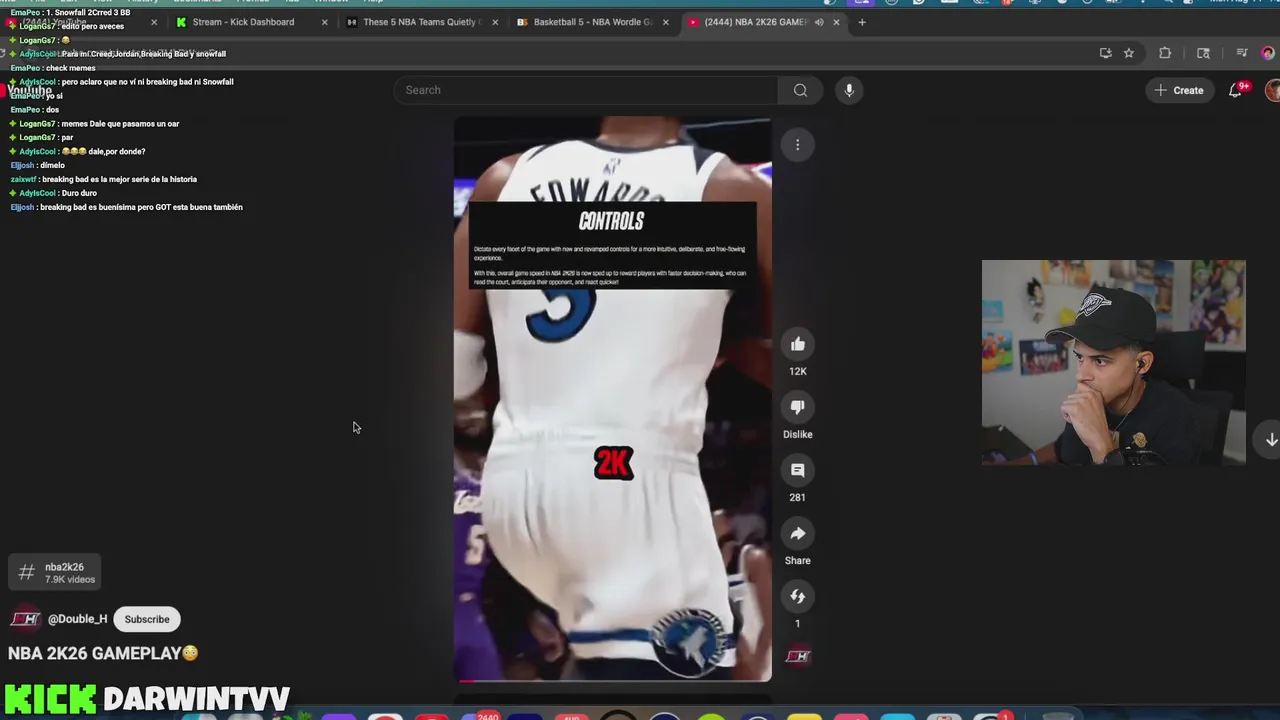The width and height of the screenshot is (1280, 720).
Task: Bookmark this page with star icon
Action: tap(1129, 53)
